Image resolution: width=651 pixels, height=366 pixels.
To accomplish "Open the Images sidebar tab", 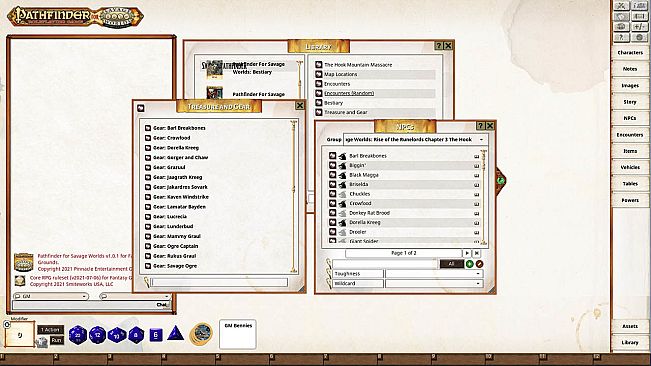I will tap(630, 85).
